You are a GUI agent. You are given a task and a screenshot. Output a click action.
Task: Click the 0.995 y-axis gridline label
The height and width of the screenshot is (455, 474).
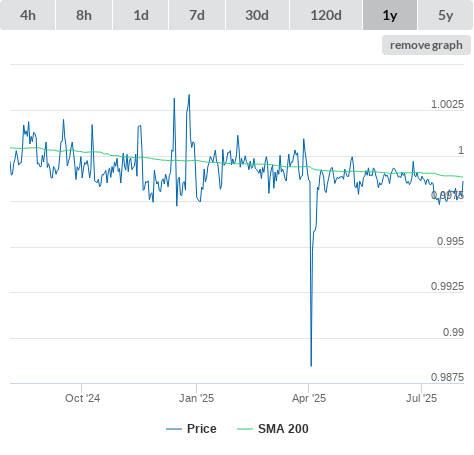[450, 241]
